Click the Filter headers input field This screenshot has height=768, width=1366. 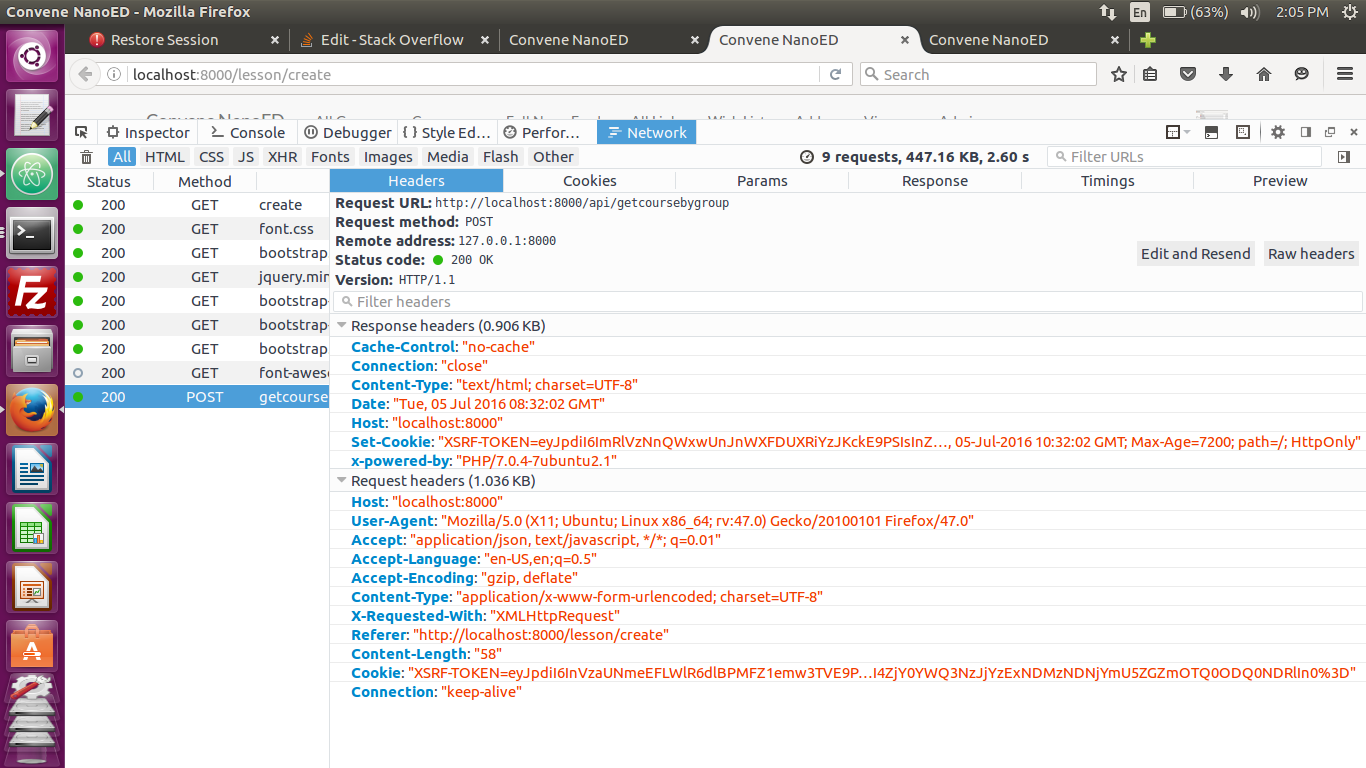tap(850, 302)
